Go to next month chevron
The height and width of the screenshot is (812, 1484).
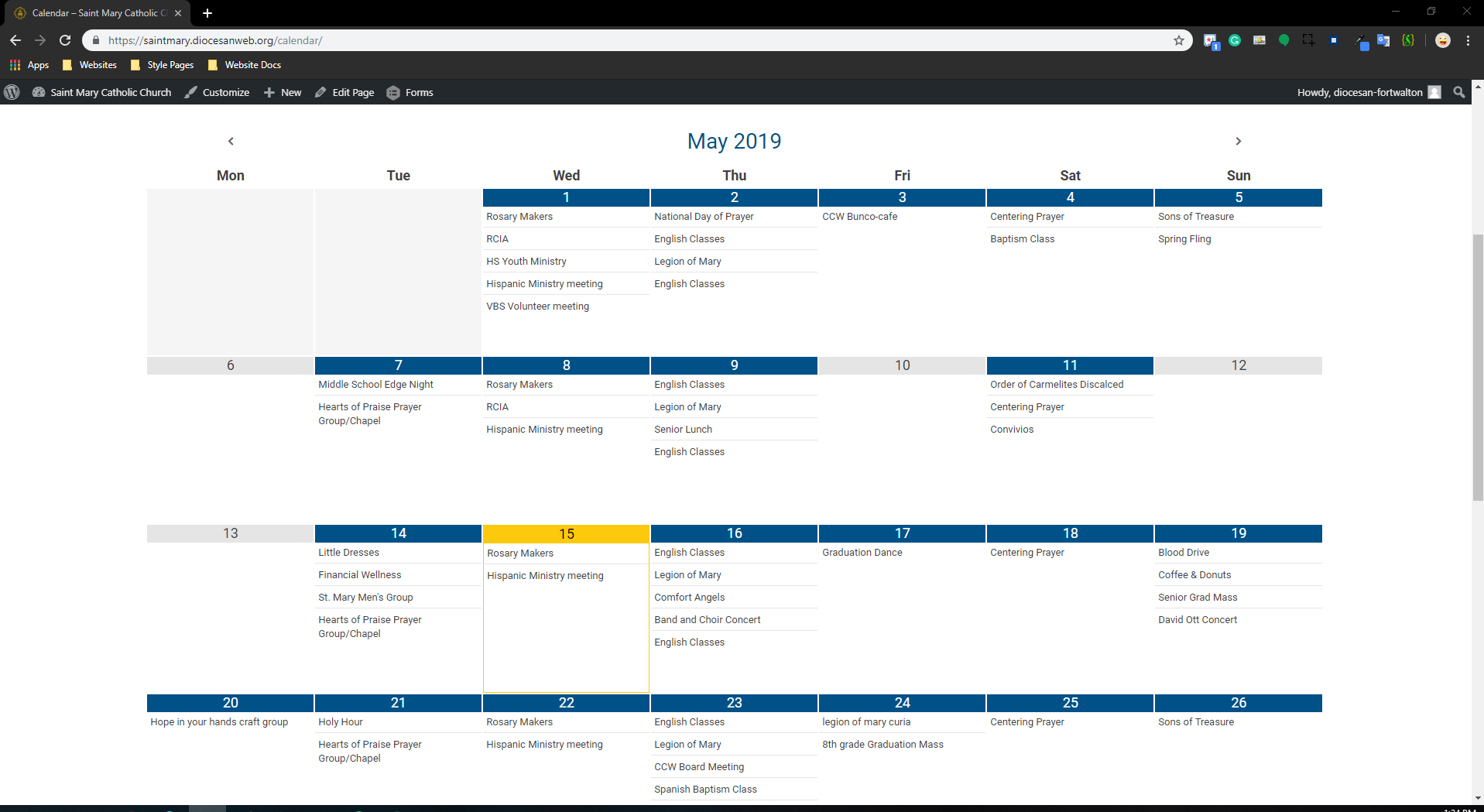1238,141
